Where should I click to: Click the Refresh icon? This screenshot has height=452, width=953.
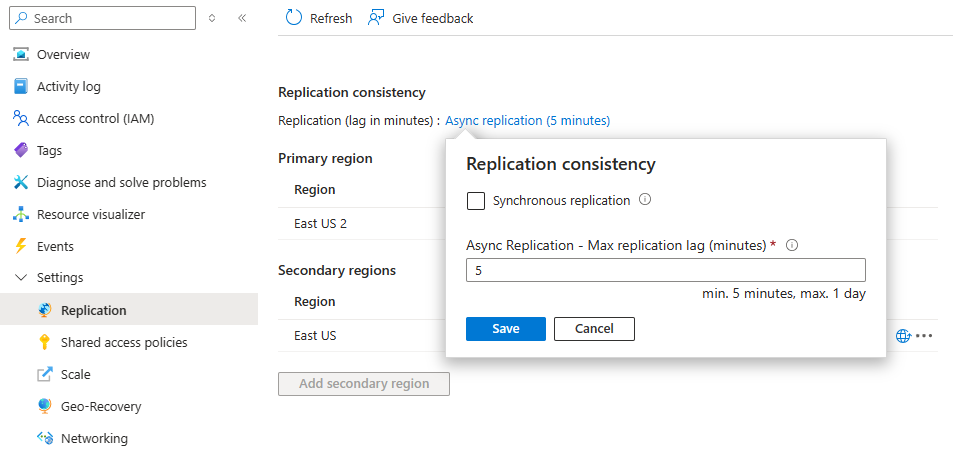click(294, 18)
